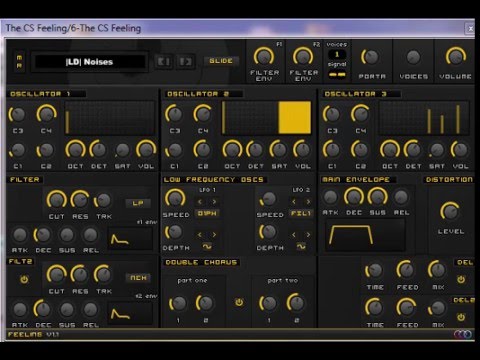Click the DEL TIME knob
The height and width of the screenshot is (360, 480).
click(374, 270)
